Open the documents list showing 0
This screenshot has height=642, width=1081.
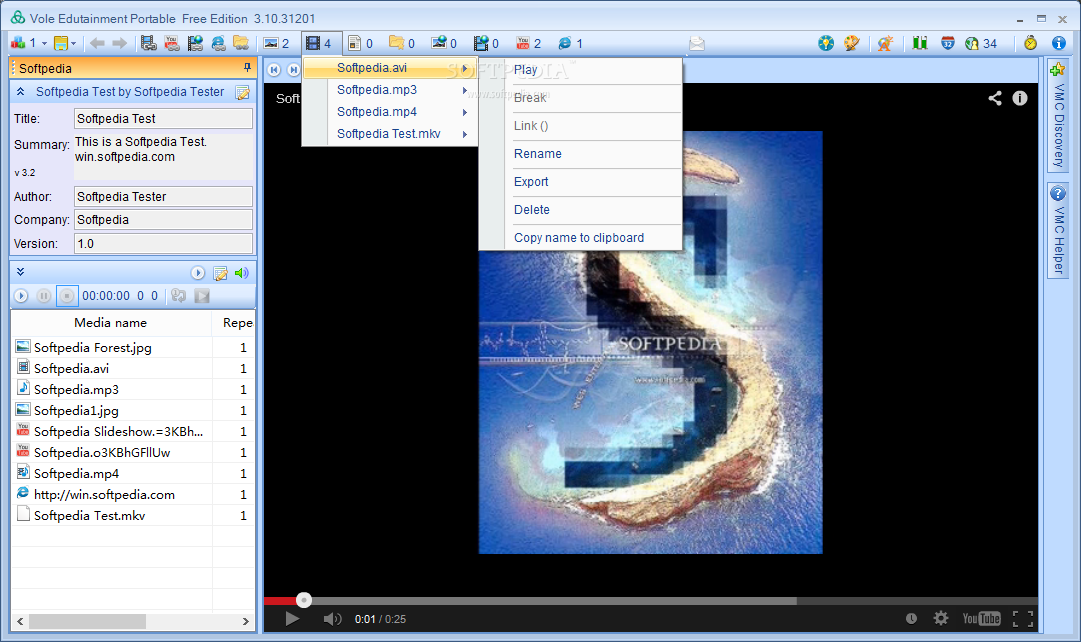pos(361,43)
